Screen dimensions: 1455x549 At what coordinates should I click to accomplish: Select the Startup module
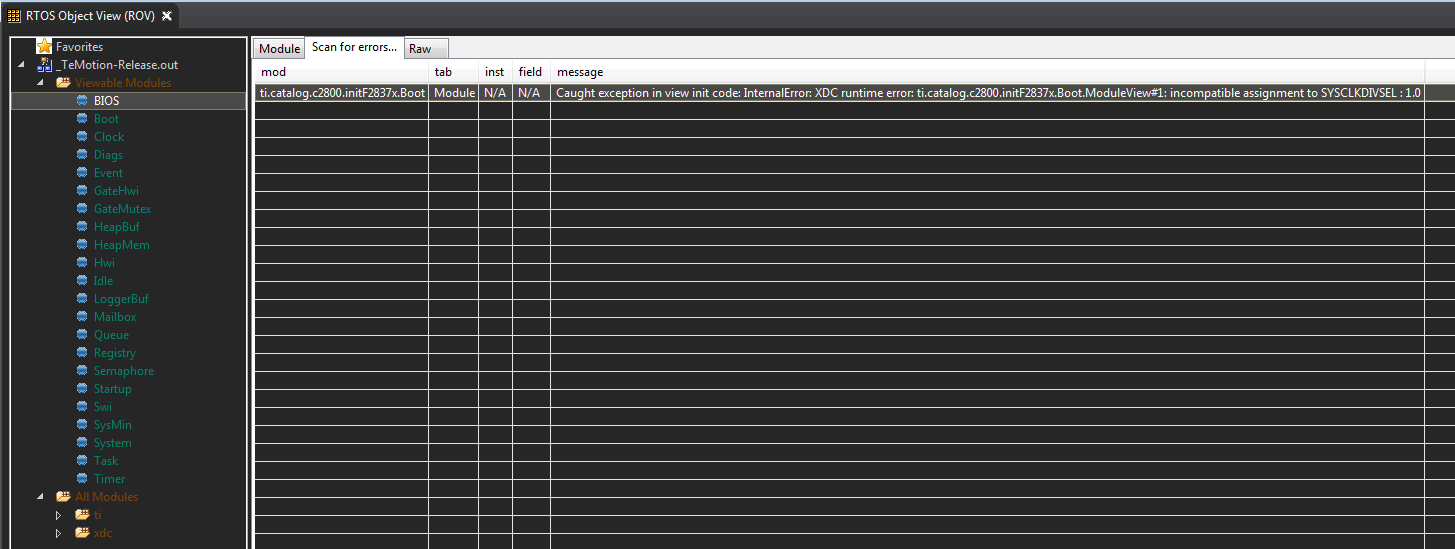click(112, 389)
